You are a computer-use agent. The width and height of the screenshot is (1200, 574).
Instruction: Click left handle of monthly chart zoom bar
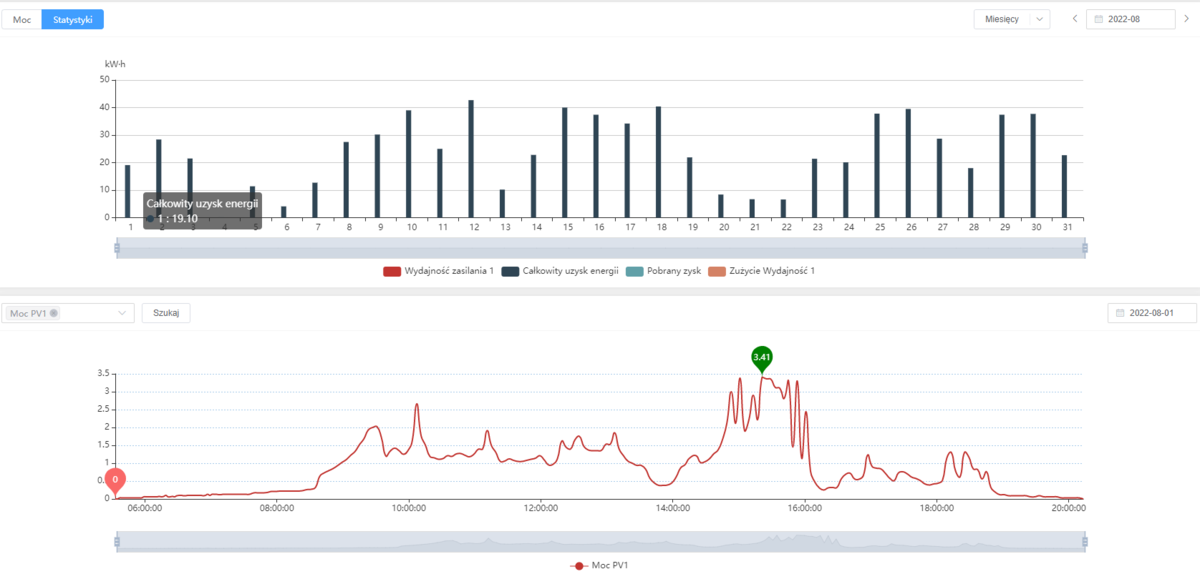[x=117, y=248]
